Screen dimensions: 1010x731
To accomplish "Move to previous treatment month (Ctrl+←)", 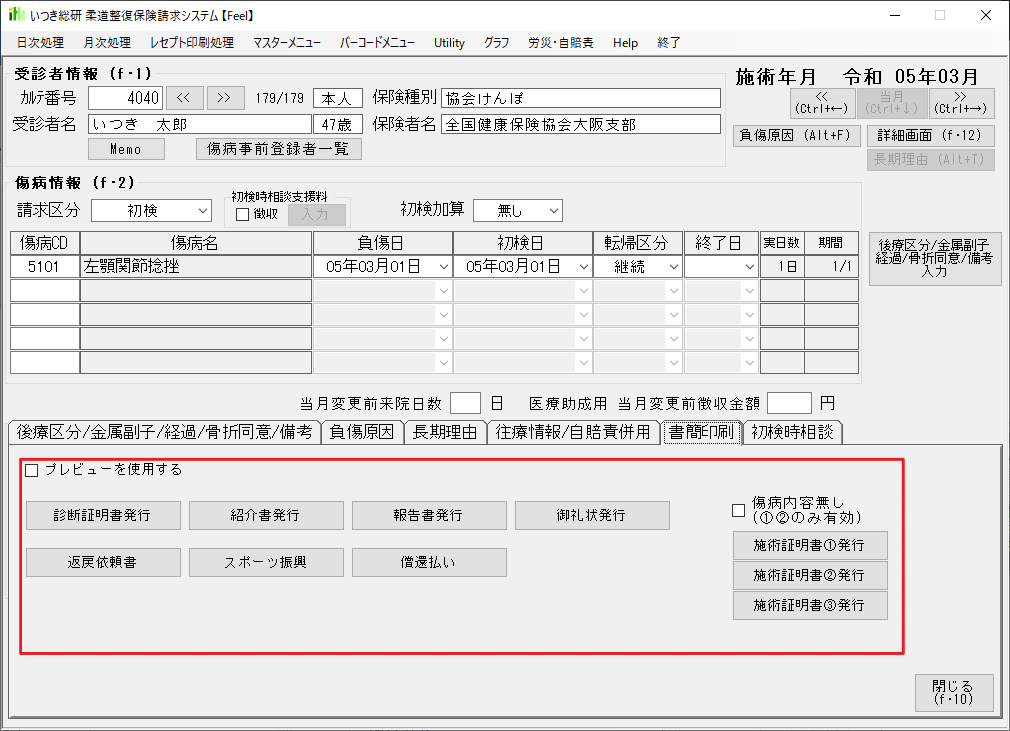I will pyautogui.click(x=822, y=103).
